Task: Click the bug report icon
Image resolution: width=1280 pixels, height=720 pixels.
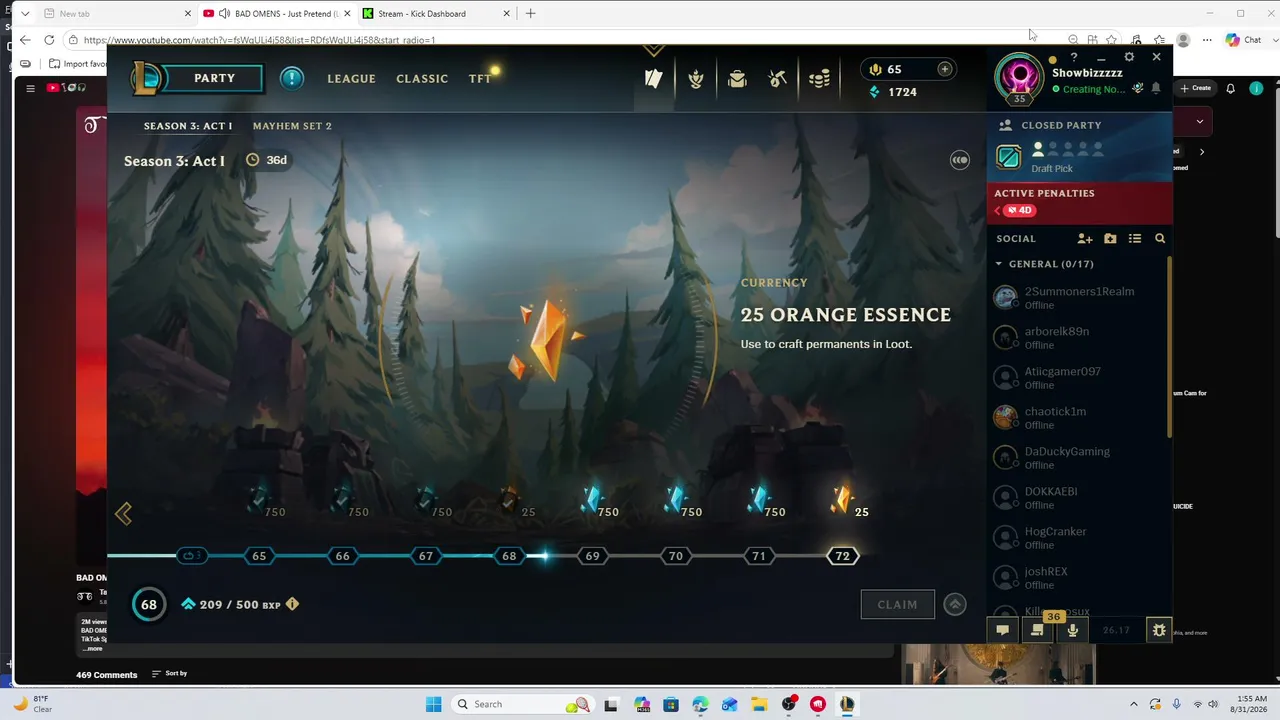Action: 1159,630
